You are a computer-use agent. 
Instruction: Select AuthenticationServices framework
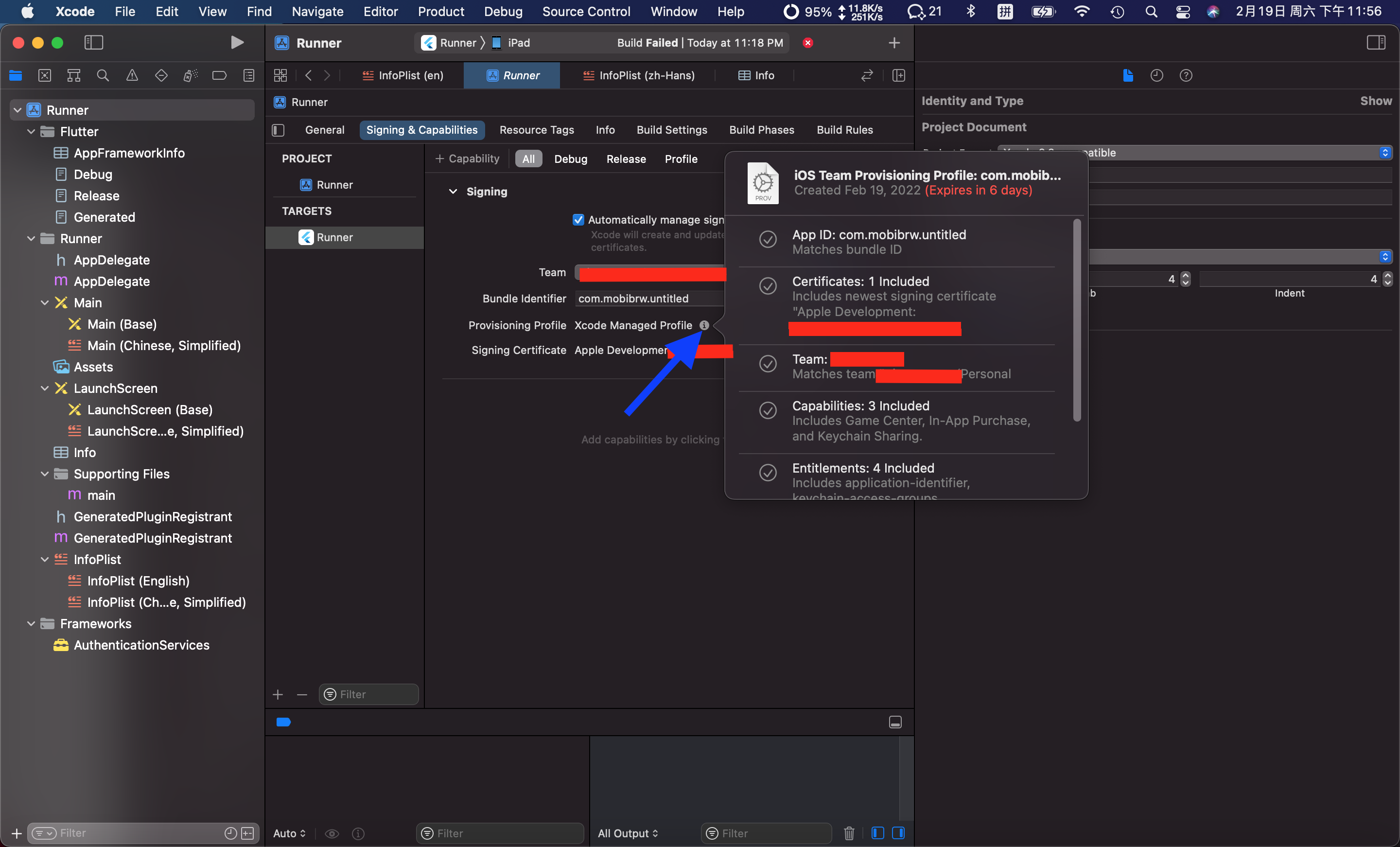[141, 645]
